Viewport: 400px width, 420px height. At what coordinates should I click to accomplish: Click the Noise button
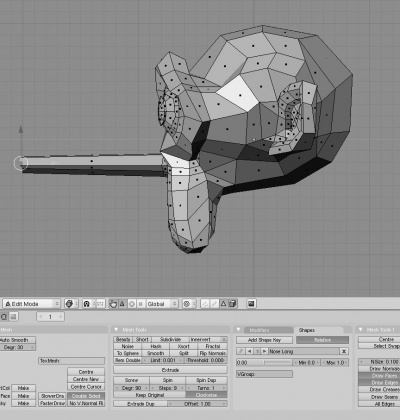[128, 346]
